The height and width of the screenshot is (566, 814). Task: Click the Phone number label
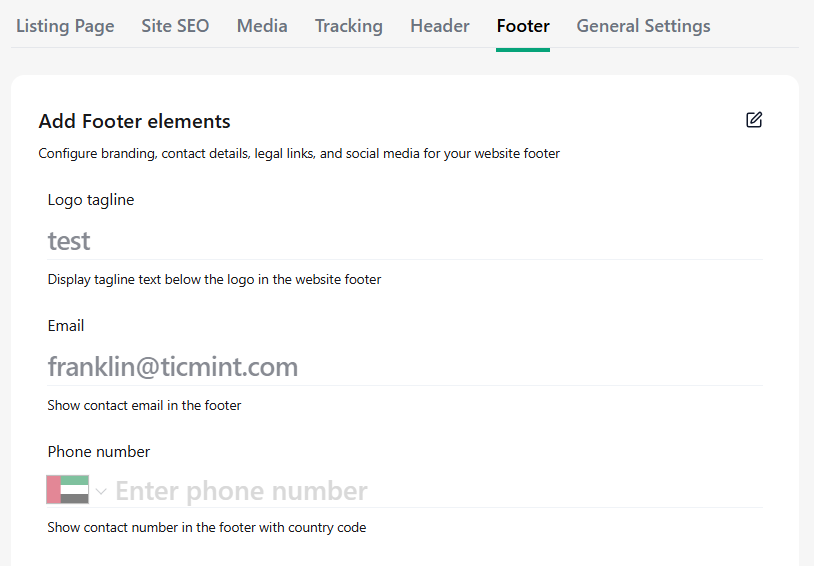99,452
